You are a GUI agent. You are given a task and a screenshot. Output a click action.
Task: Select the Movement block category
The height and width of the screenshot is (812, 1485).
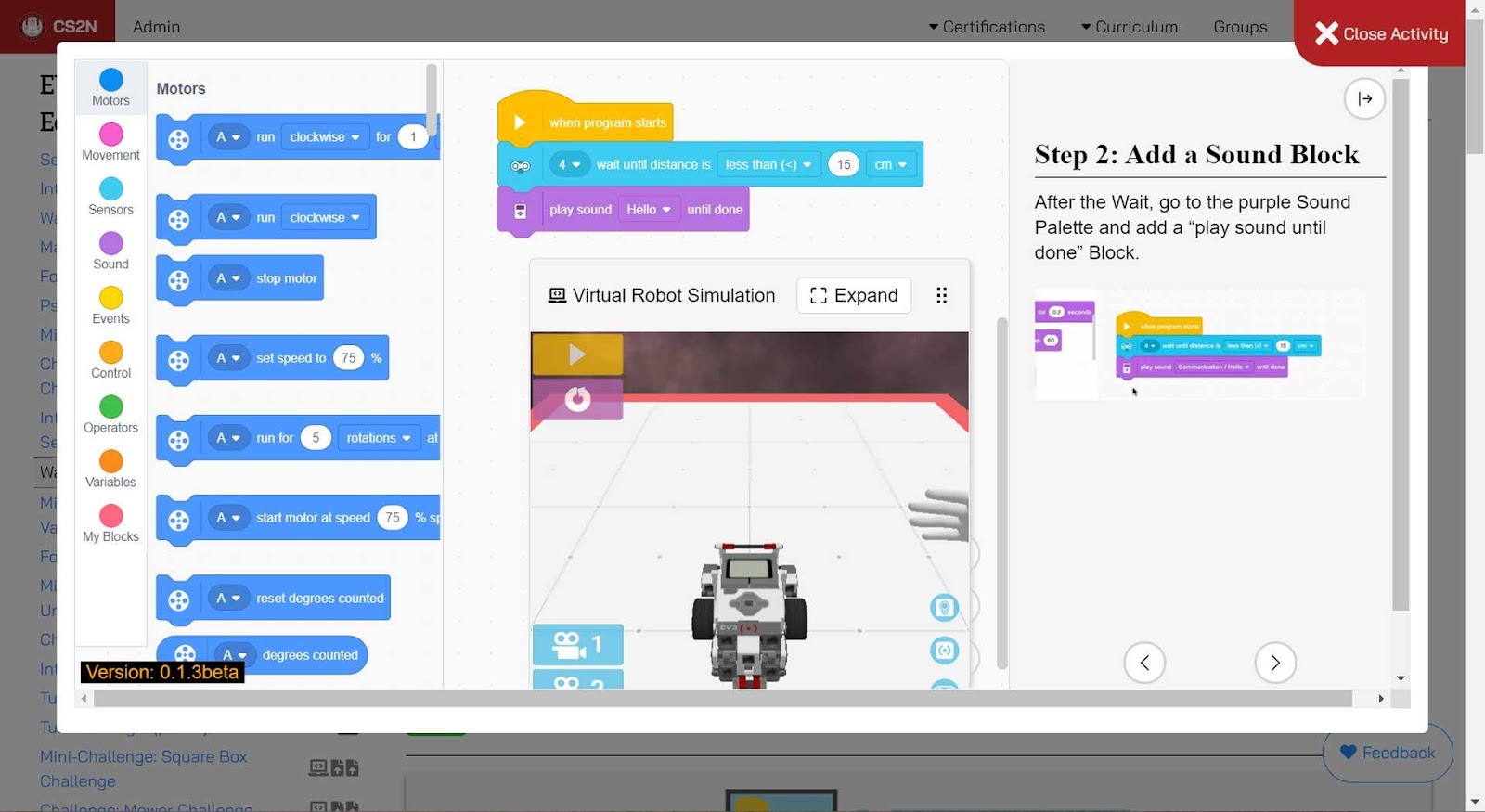pos(110,142)
